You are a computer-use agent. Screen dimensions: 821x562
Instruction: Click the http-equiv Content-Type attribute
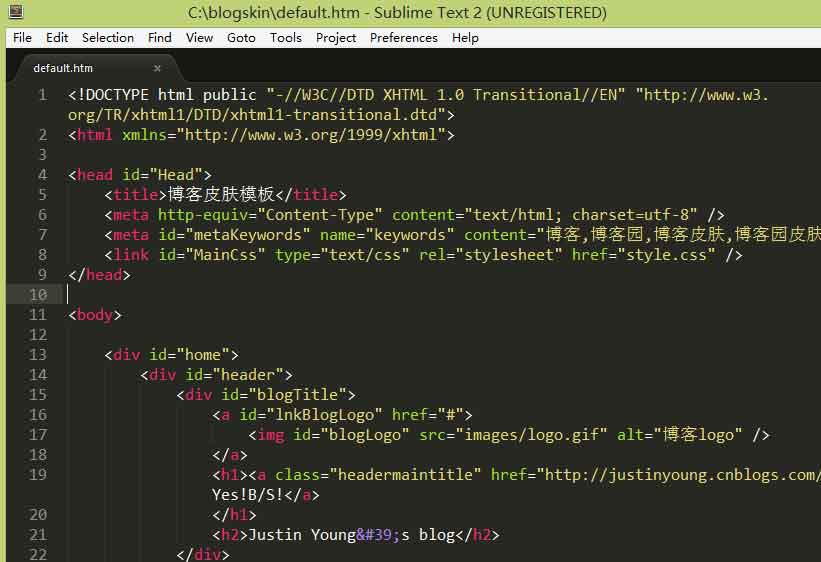click(x=270, y=215)
